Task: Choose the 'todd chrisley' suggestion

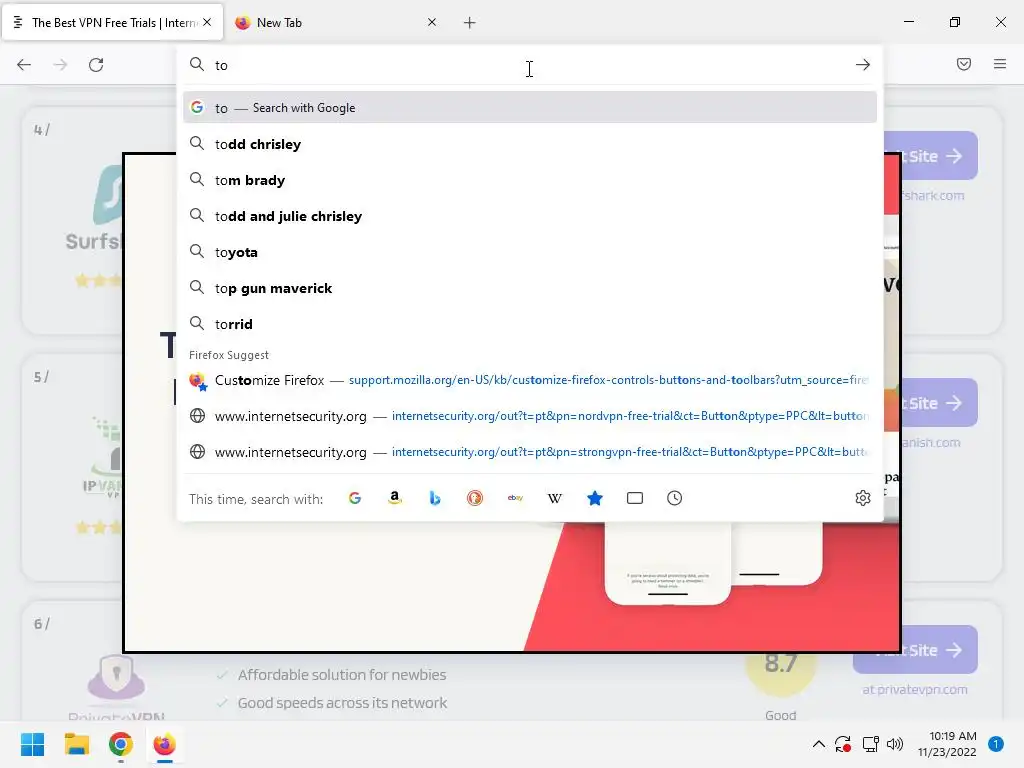Action: point(530,144)
